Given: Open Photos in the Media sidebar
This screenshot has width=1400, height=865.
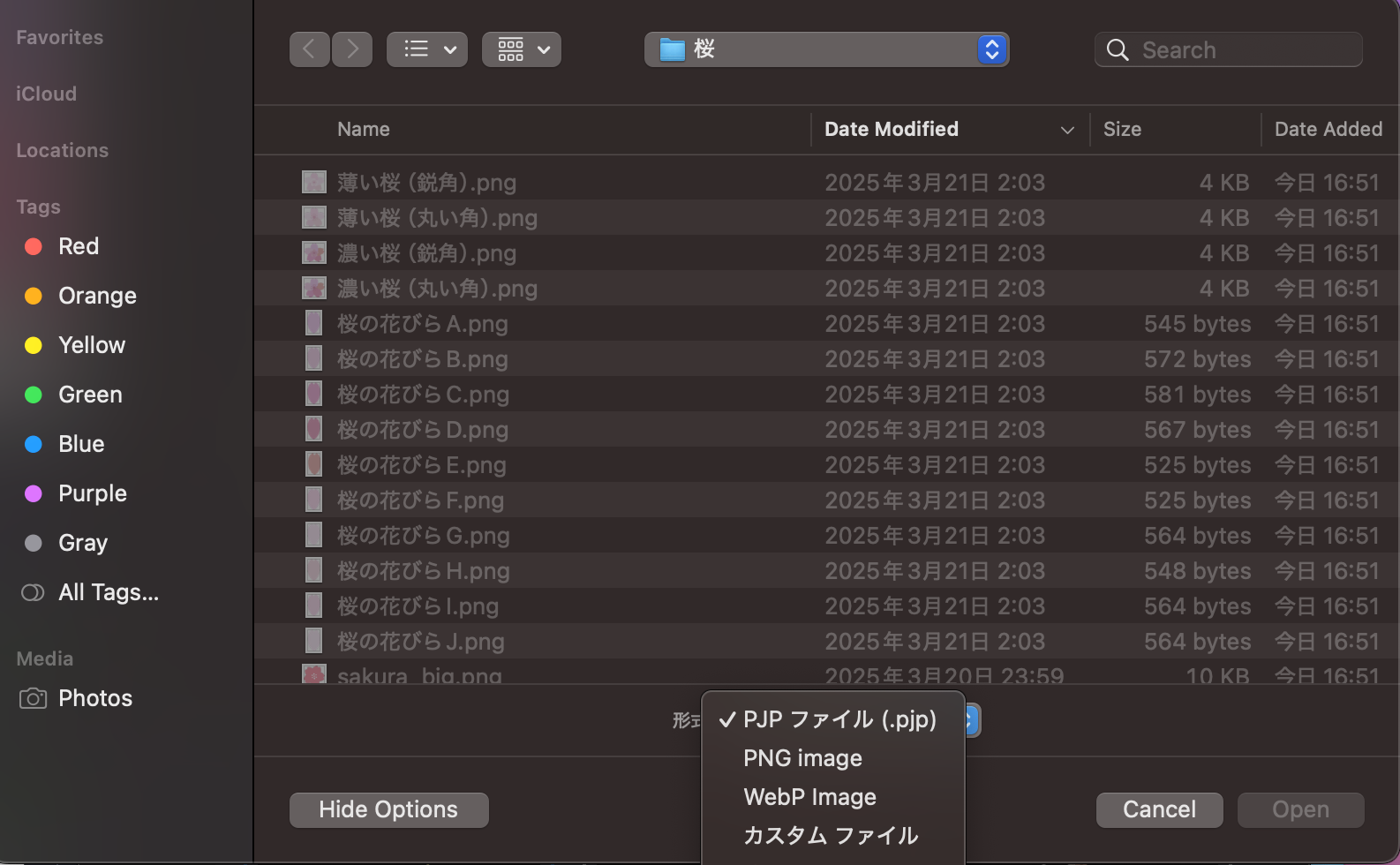Looking at the screenshot, I should pos(94,698).
